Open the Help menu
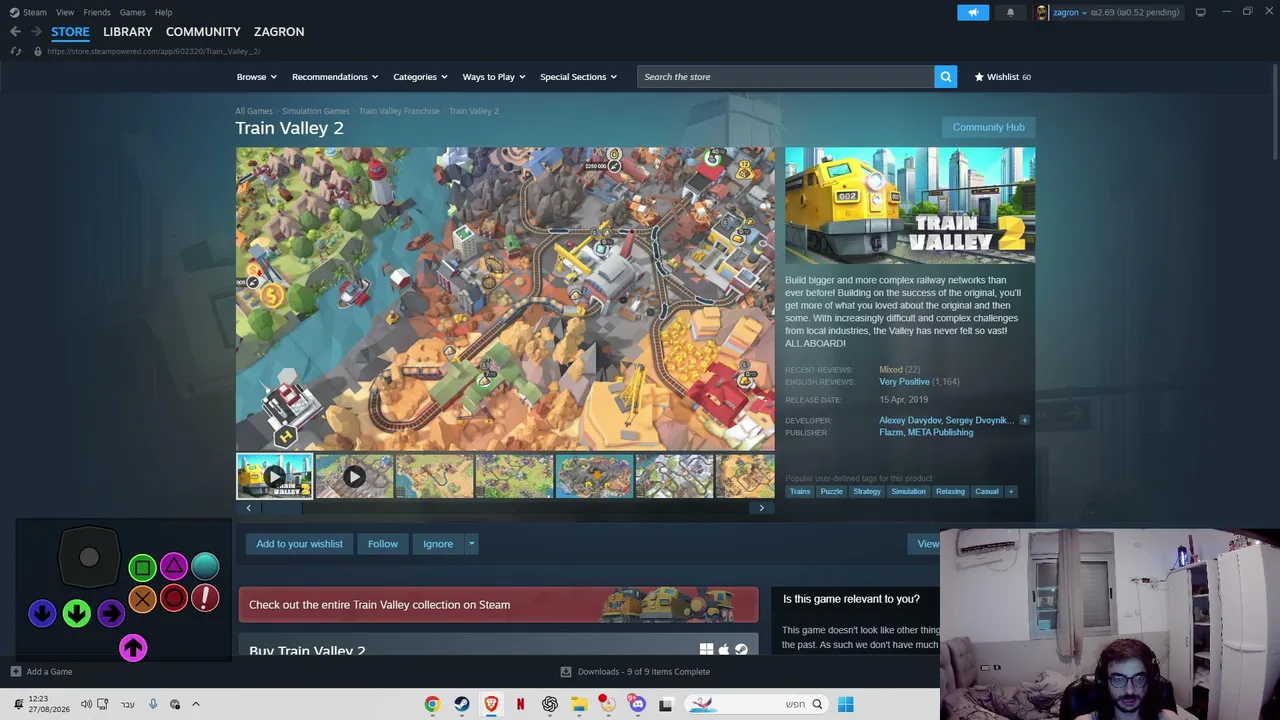Viewport: 1280px width, 720px height. [163, 12]
